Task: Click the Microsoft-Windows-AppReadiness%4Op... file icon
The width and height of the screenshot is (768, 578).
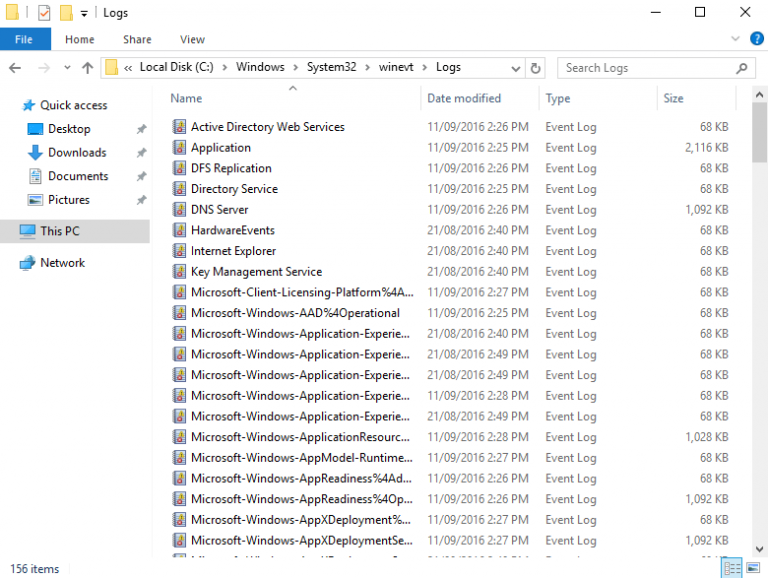Action: click(x=179, y=499)
